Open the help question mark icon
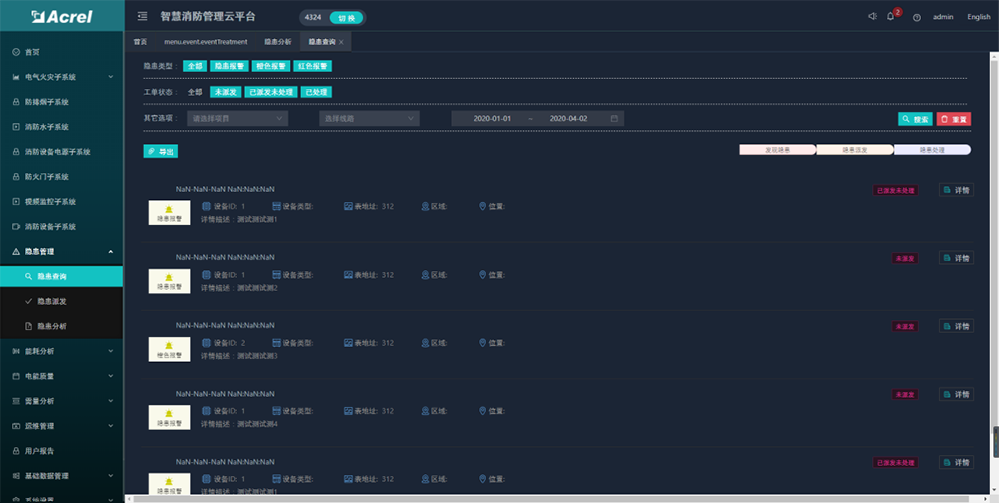The width and height of the screenshot is (1000, 504). tap(916, 17)
